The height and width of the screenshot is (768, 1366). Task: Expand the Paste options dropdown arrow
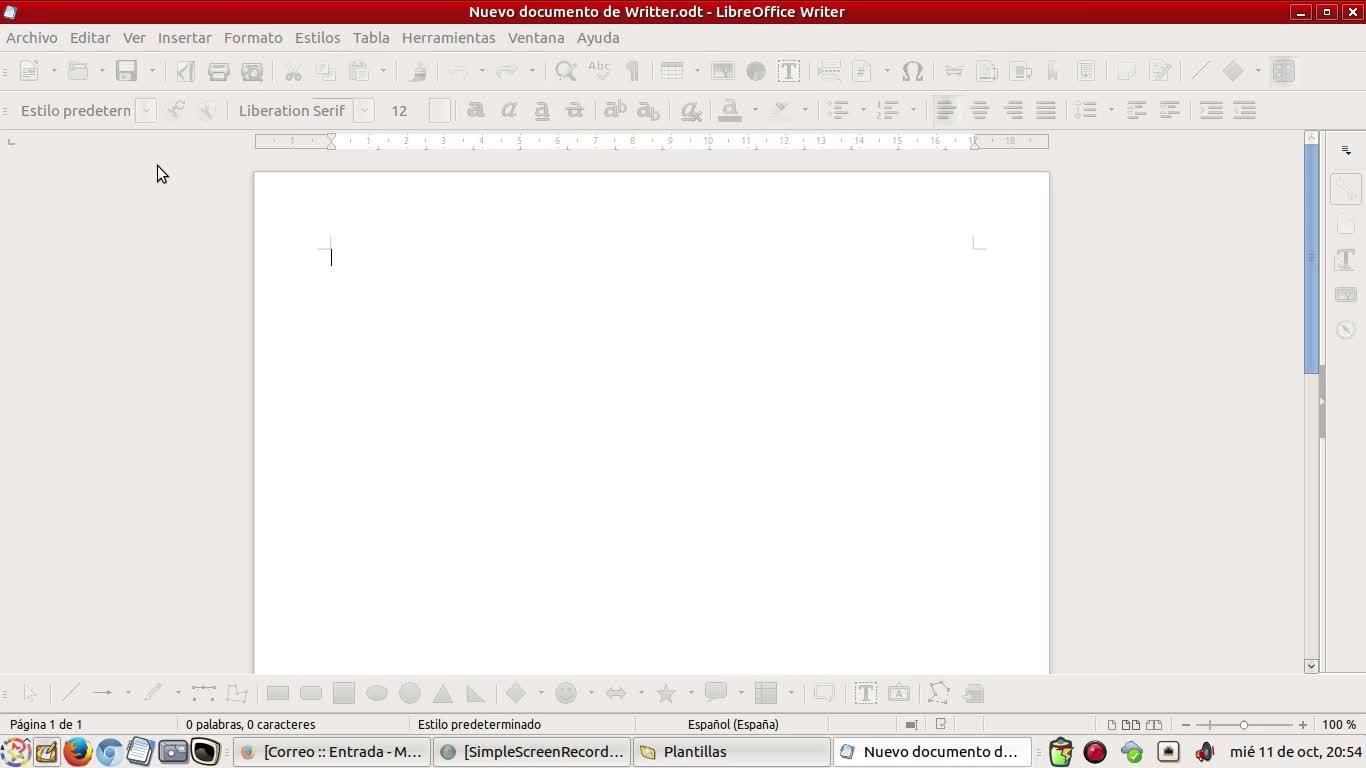point(383,71)
